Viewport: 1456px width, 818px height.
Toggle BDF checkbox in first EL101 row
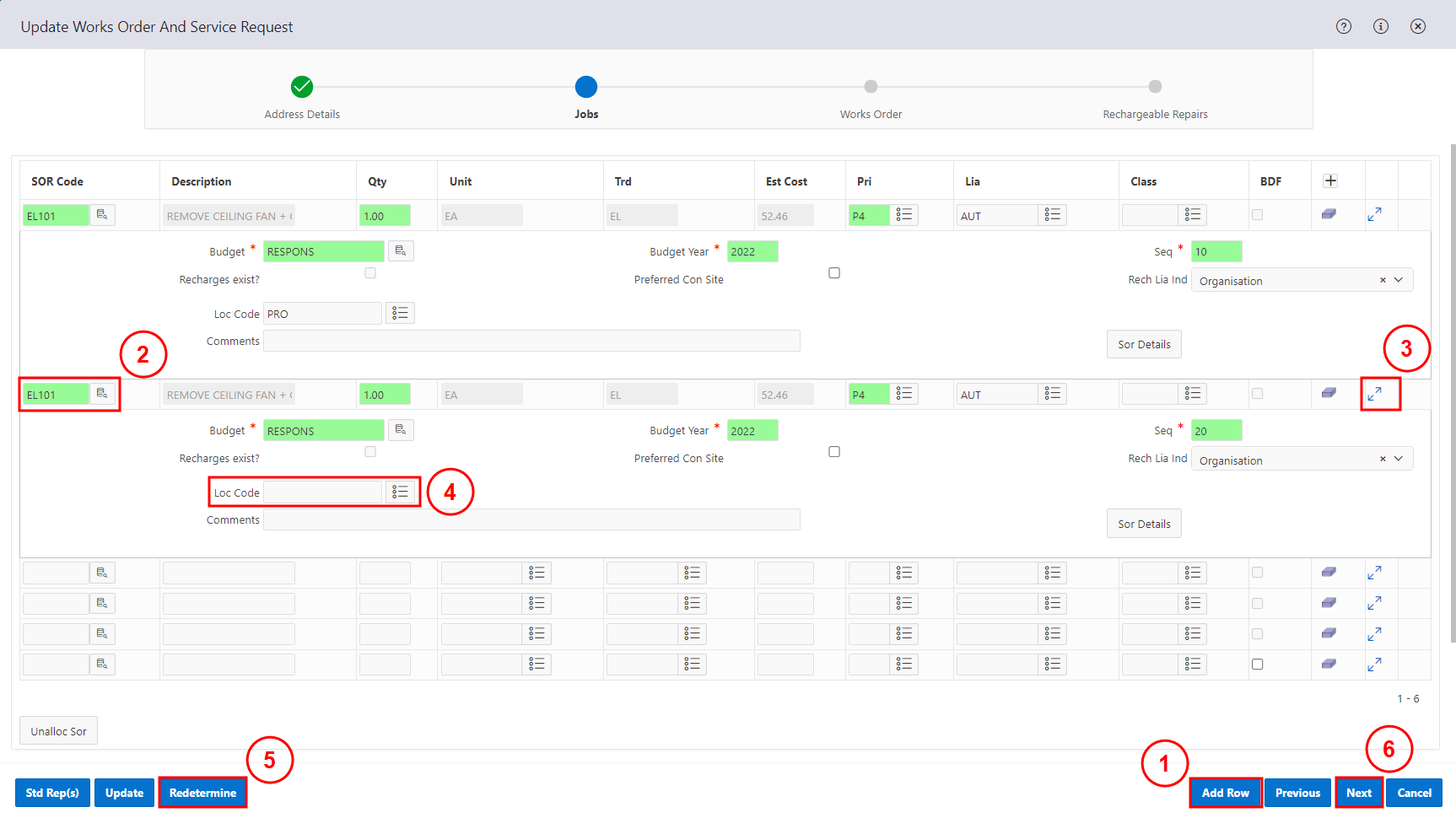point(1258,215)
